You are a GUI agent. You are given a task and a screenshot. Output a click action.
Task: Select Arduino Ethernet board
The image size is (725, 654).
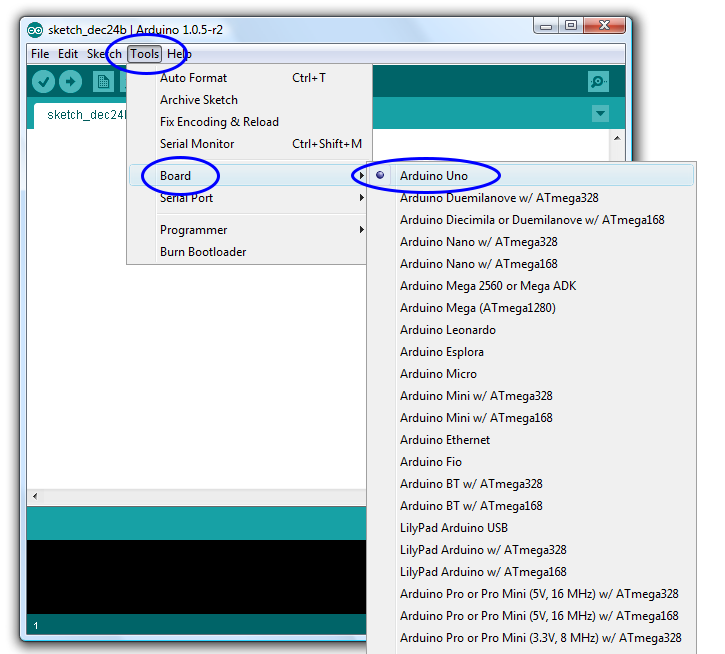(532, 440)
